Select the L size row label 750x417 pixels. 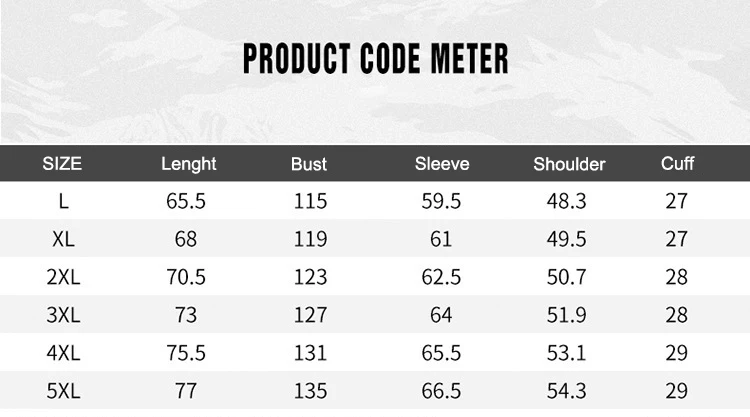point(64,201)
